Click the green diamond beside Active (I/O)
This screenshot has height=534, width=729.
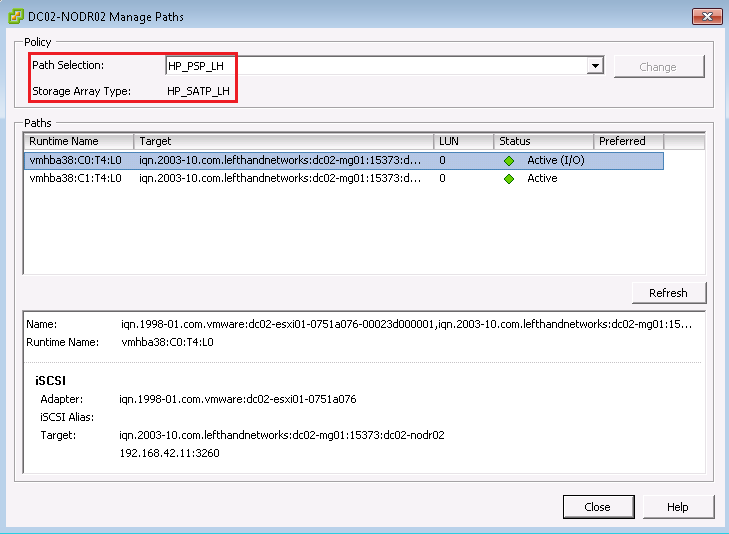click(x=509, y=160)
